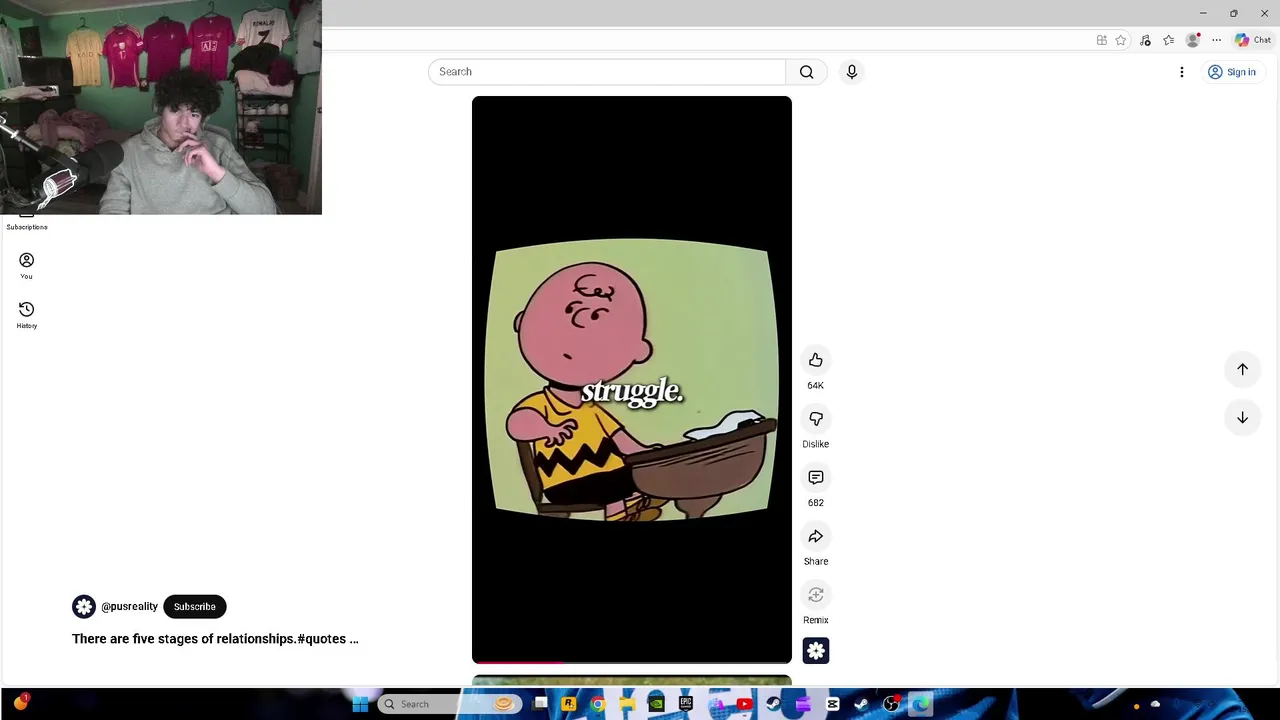Open File Explorer from taskbar

(627, 704)
